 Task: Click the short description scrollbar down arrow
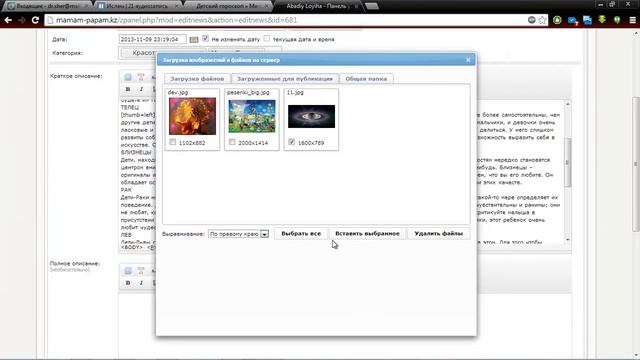(x=567, y=239)
